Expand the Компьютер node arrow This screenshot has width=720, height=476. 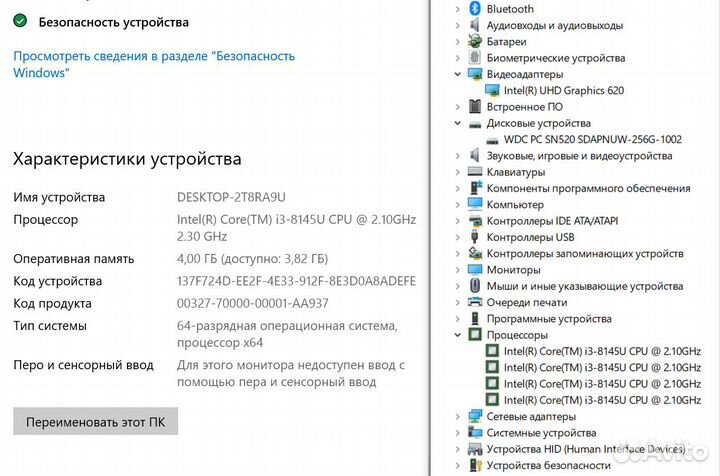(x=457, y=204)
